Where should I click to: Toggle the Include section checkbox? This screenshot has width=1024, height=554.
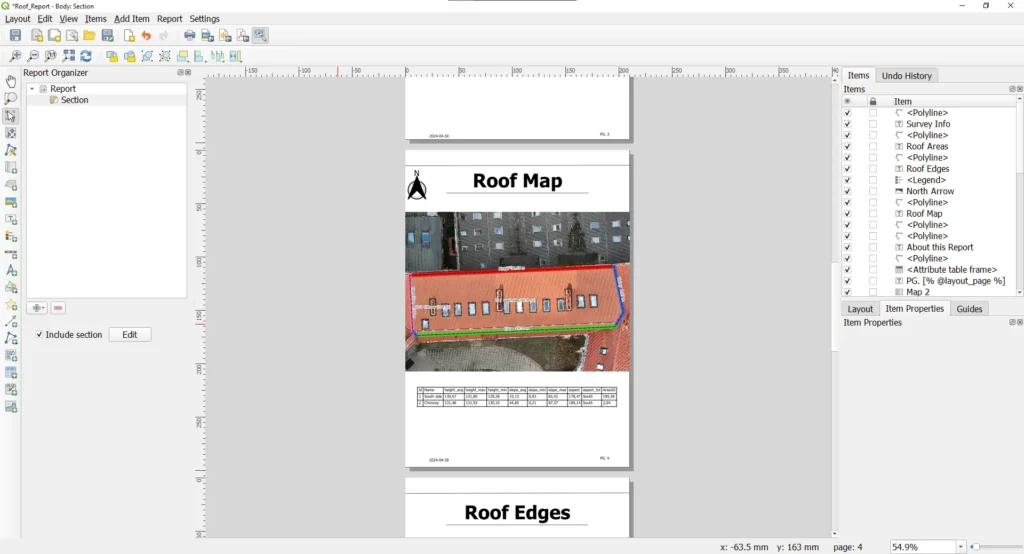click(x=39, y=334)
